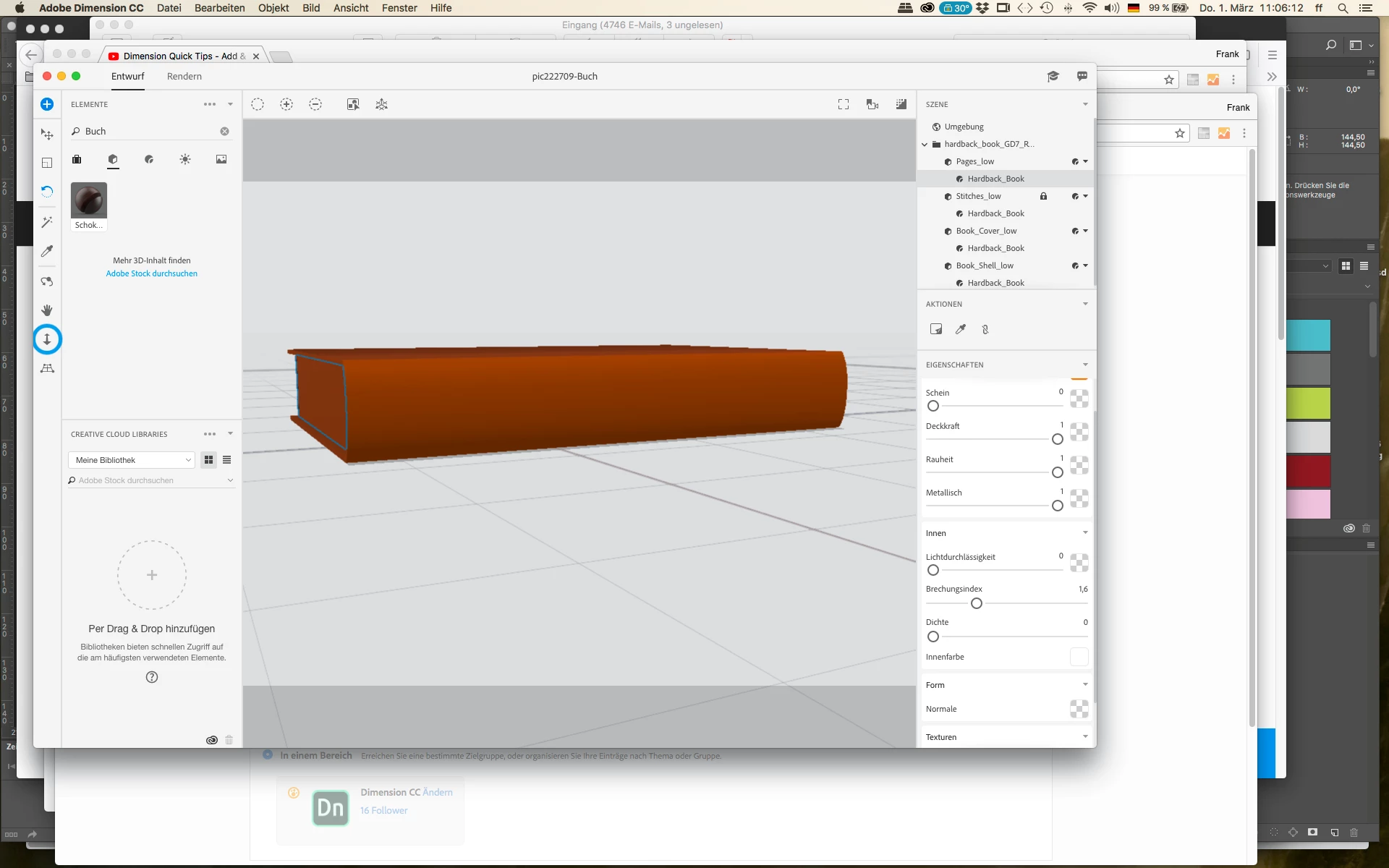Click the Break link to material action
Image resolution: width=1389 pixels, height=868 pixels.
(x=985, y=329)
